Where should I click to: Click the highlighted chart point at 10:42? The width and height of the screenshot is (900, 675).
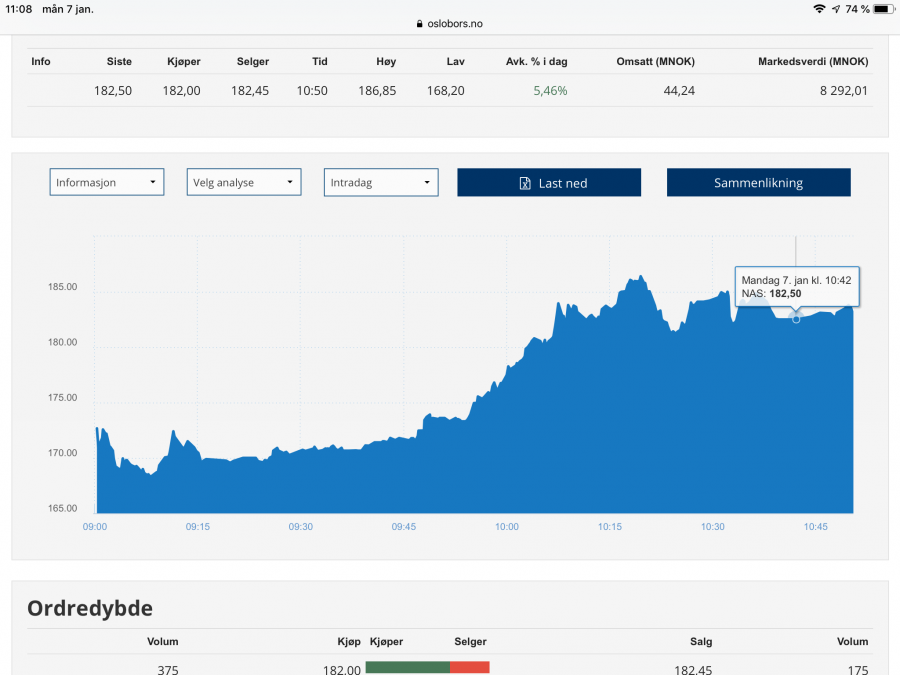(796, 319)
